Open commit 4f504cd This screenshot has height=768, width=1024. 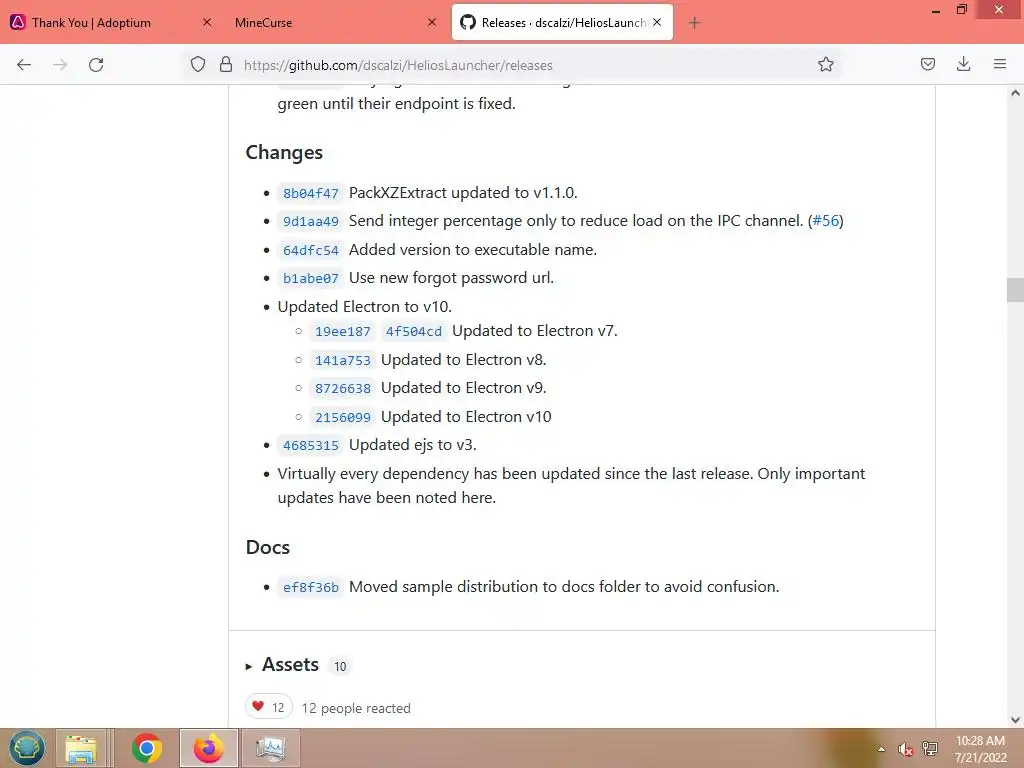(x=413, y=332)
